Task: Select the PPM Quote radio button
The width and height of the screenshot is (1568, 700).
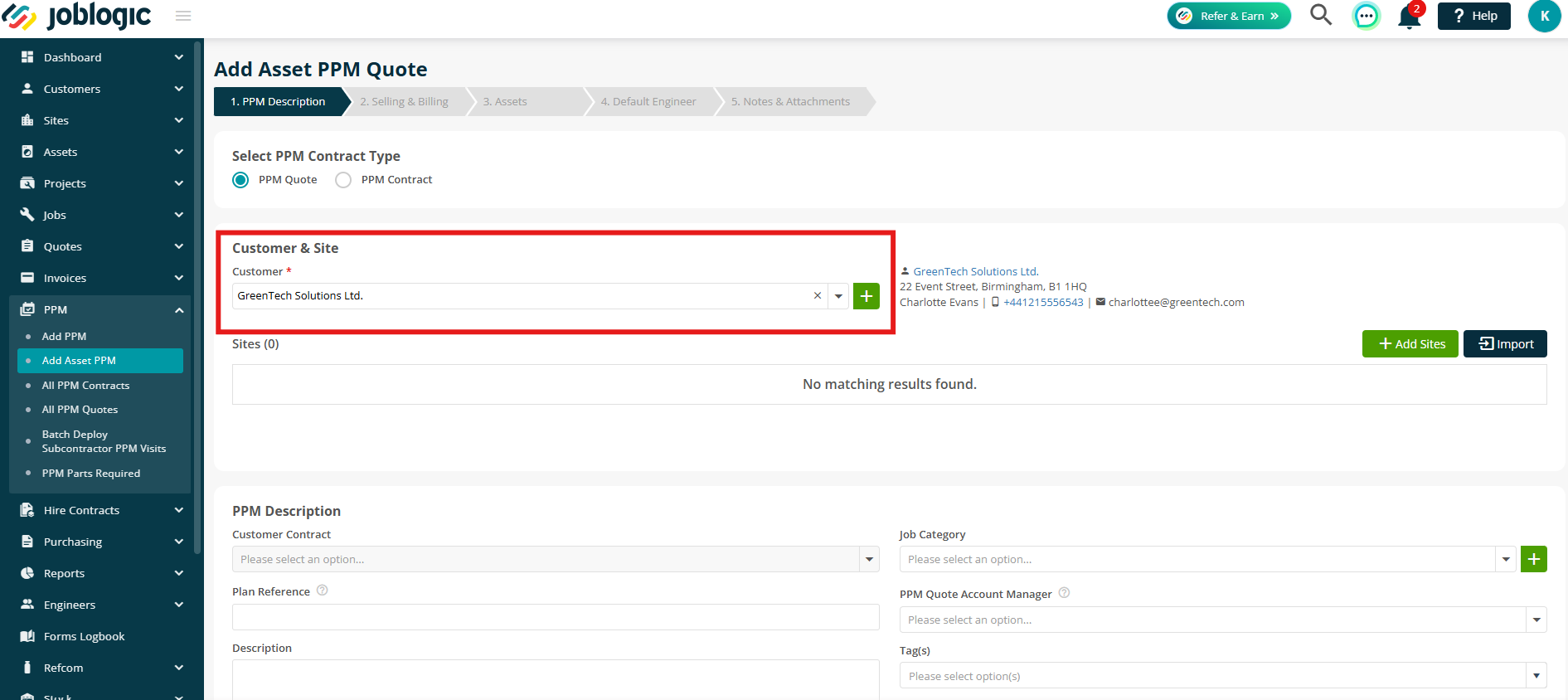Action: 240,180
